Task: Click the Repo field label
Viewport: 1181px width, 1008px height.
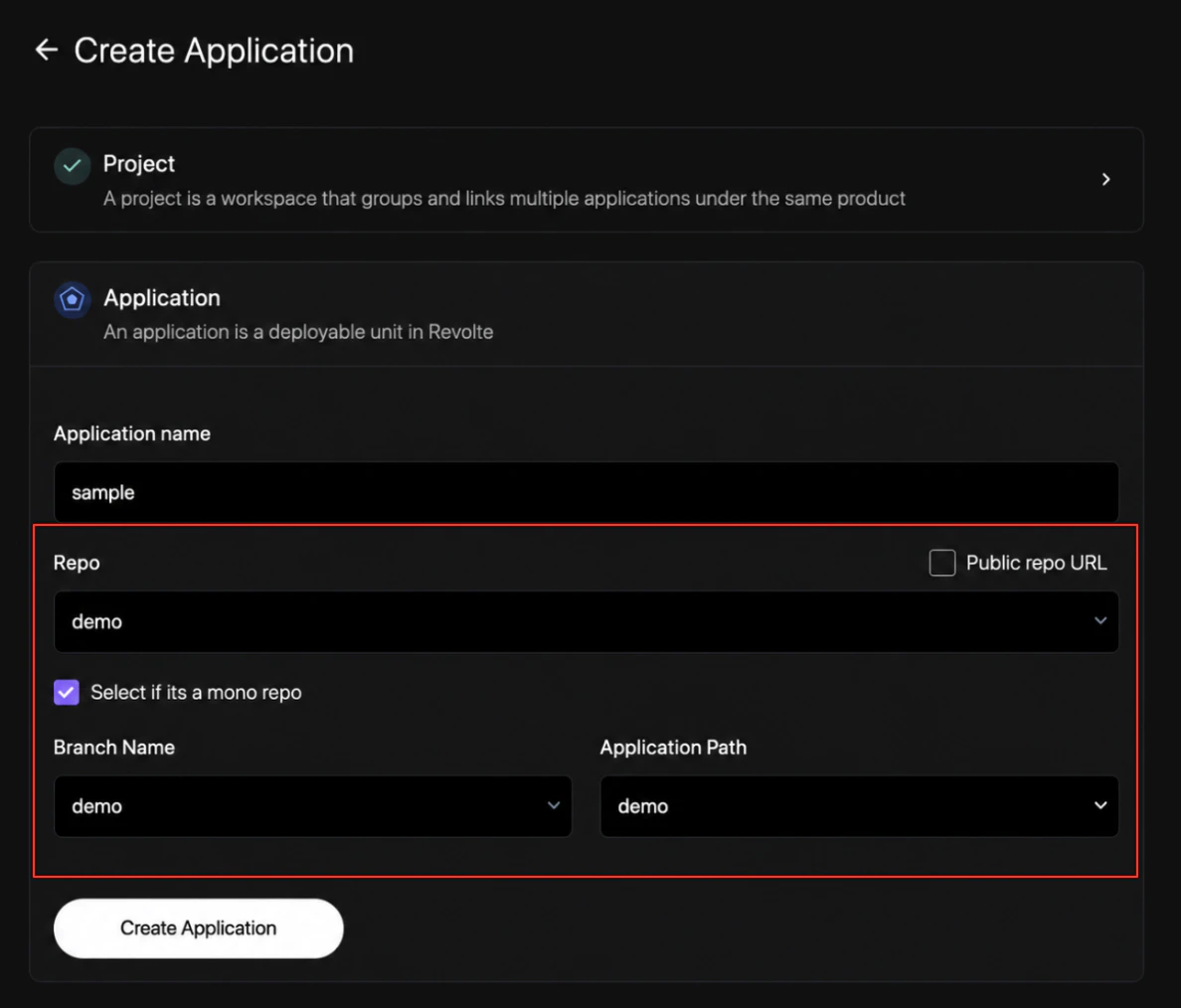Action: [77, 563]
